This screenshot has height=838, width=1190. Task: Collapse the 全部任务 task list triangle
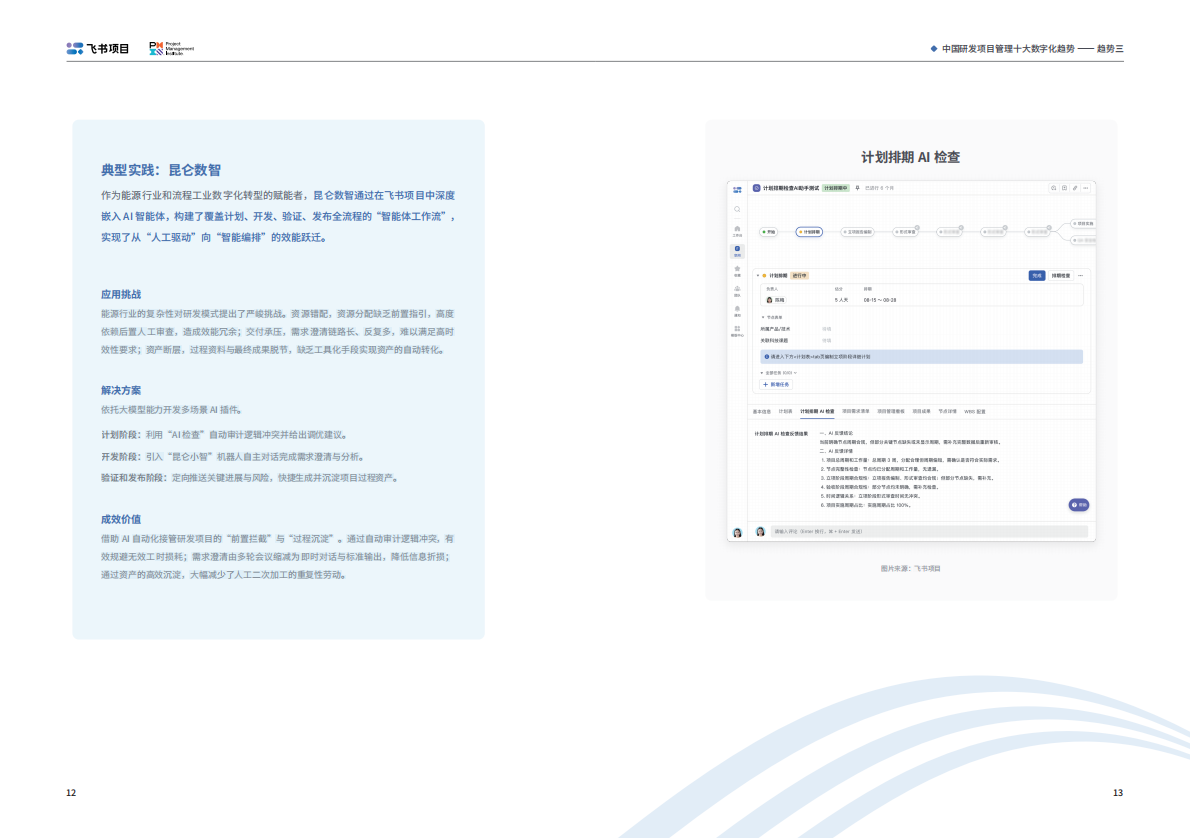click(x=762, y=373)
